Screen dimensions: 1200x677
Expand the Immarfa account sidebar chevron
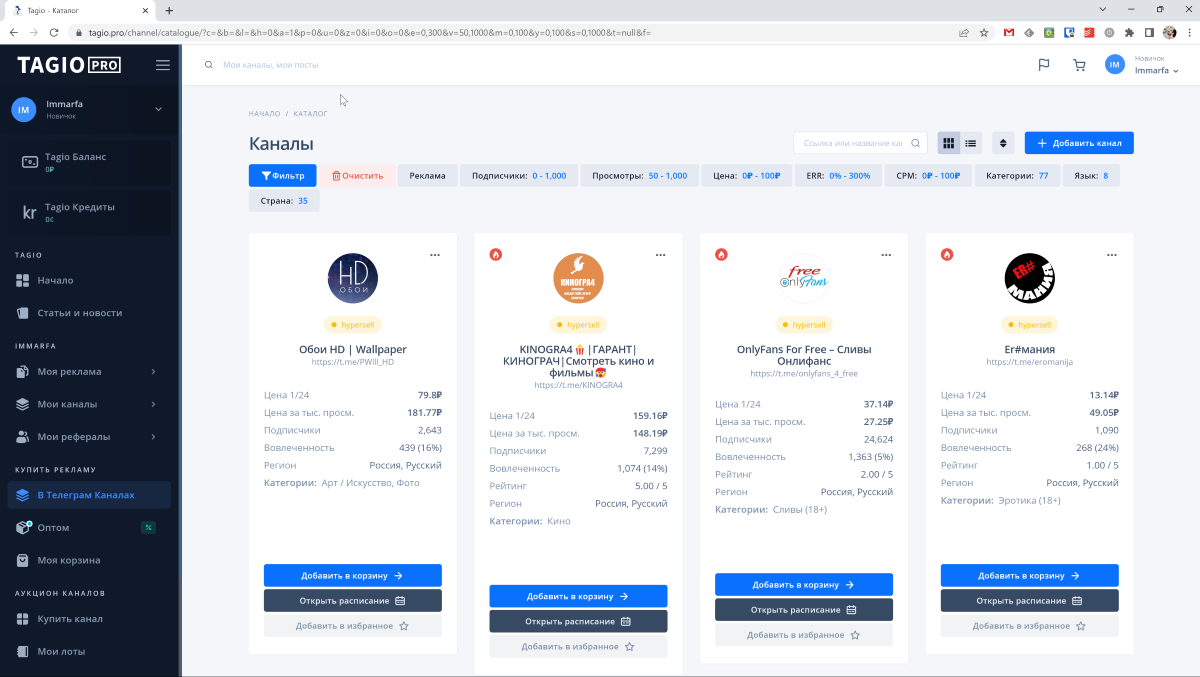click(x=158, y=109)
